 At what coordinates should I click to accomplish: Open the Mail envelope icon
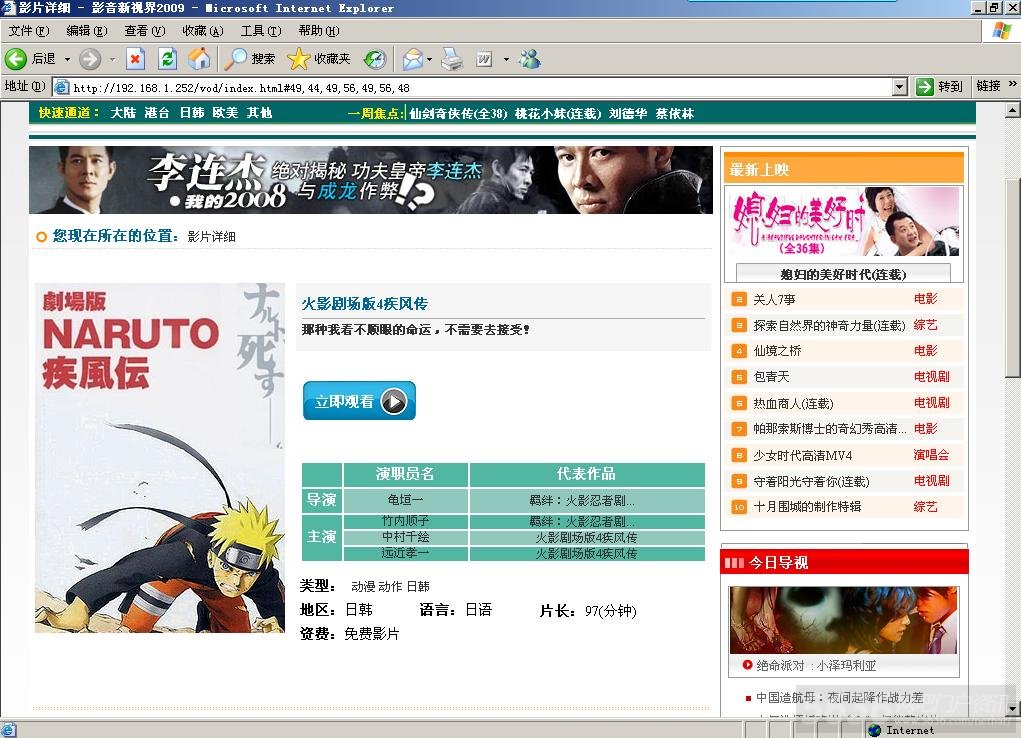pyautogui.click(x=412, y=59)
